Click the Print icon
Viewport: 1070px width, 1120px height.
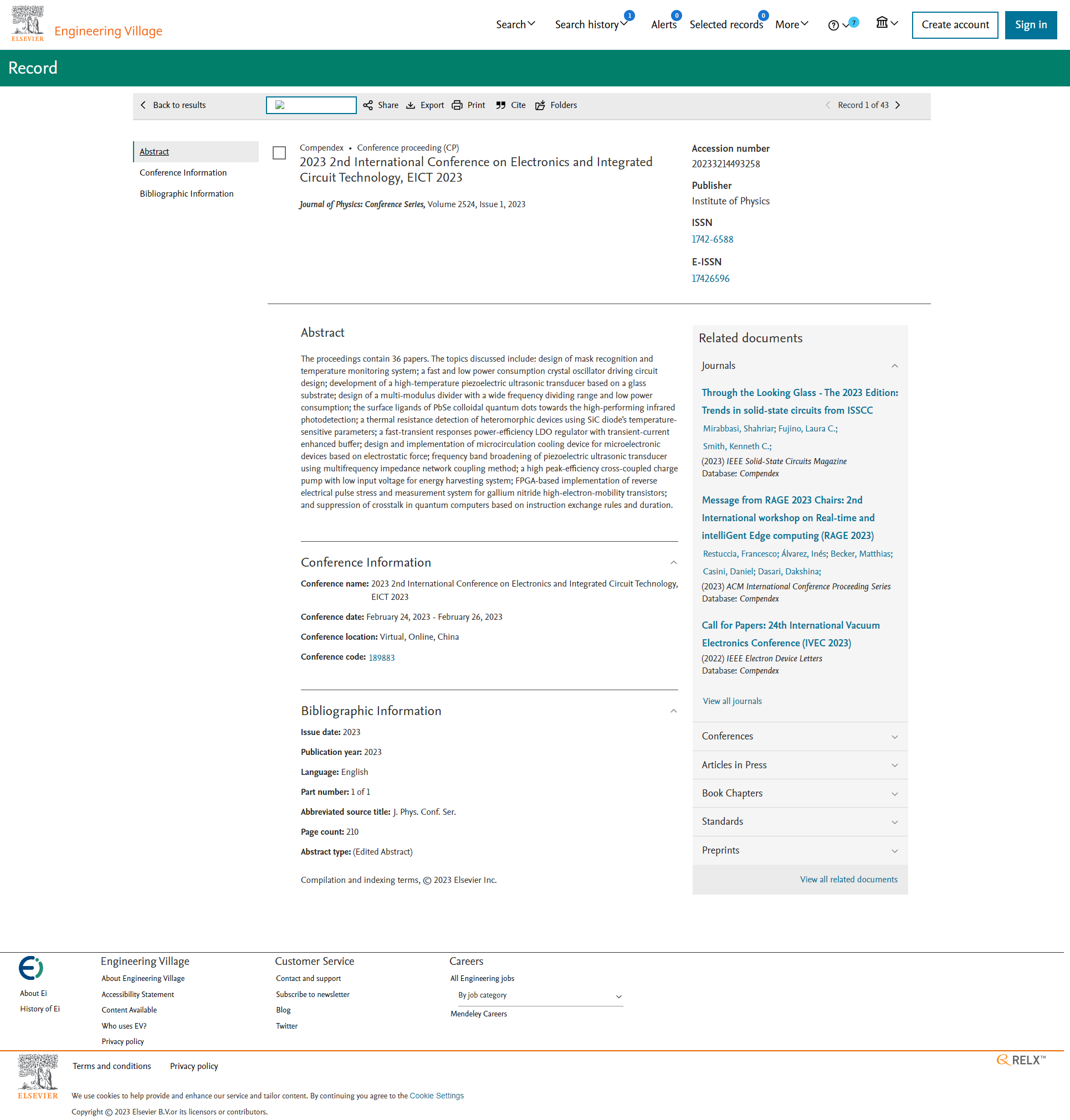(457, 105)
